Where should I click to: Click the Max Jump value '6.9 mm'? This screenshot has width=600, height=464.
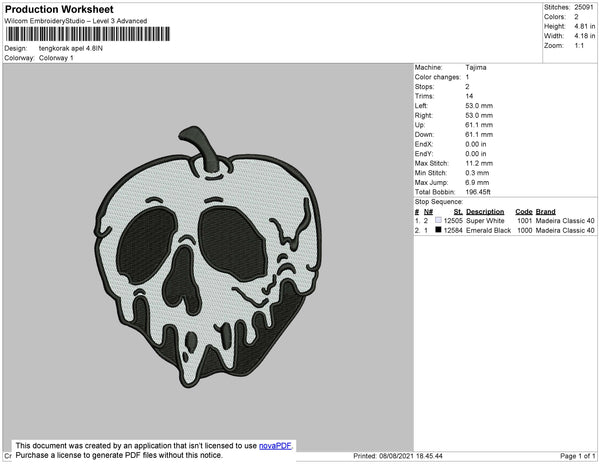(477, 182)
